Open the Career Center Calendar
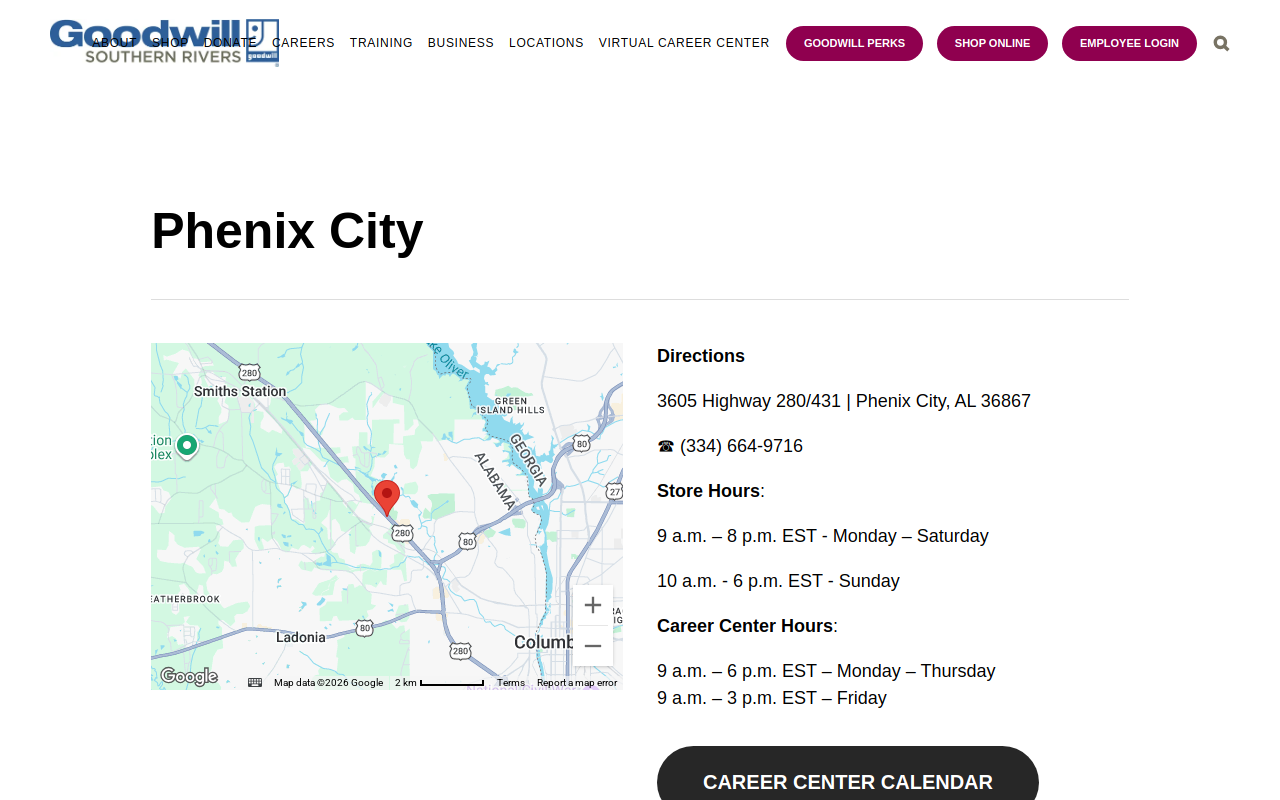 click(x=848, y=780)
